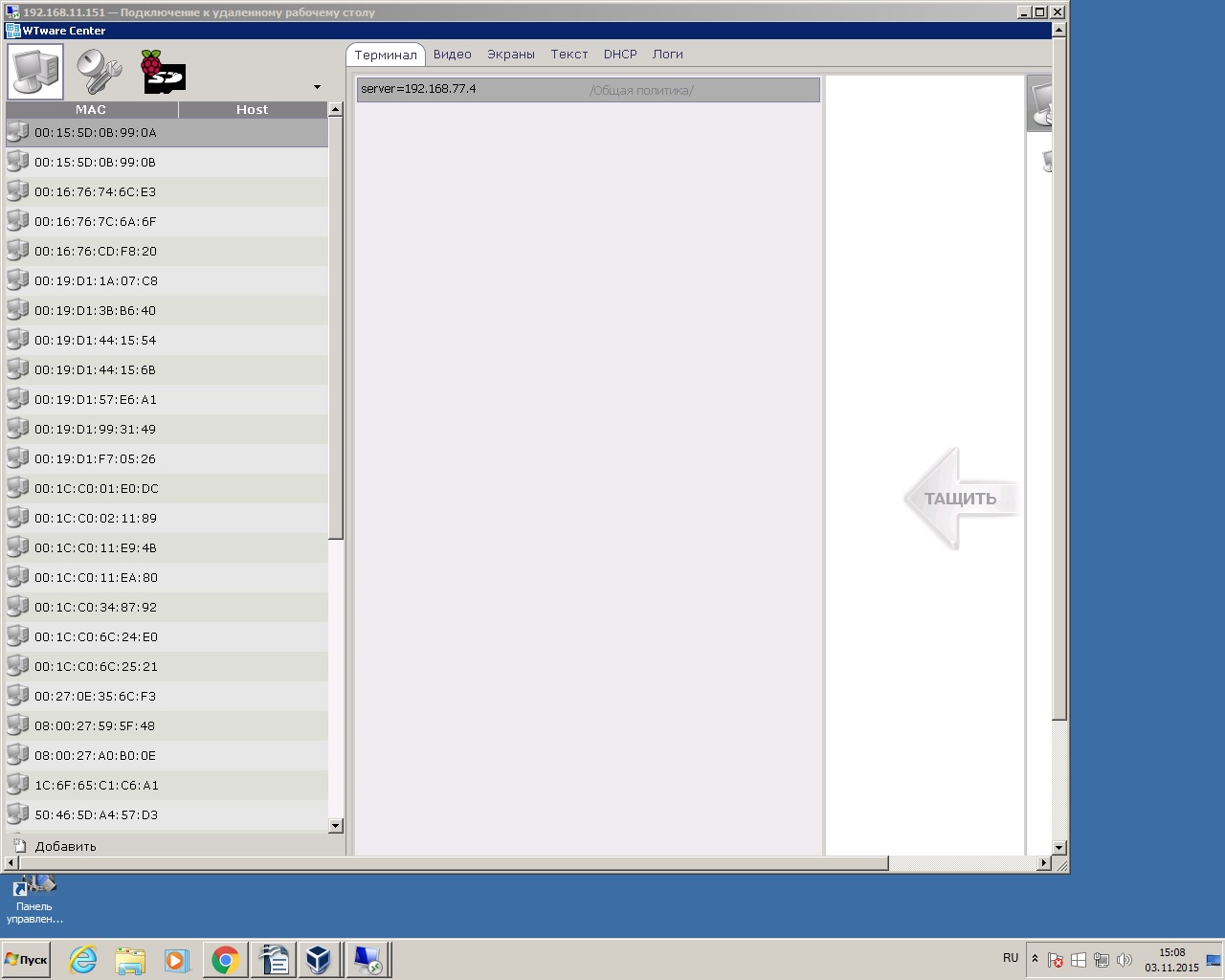Click the server=192.168.77.4 config line

click(x=418, y=89)
